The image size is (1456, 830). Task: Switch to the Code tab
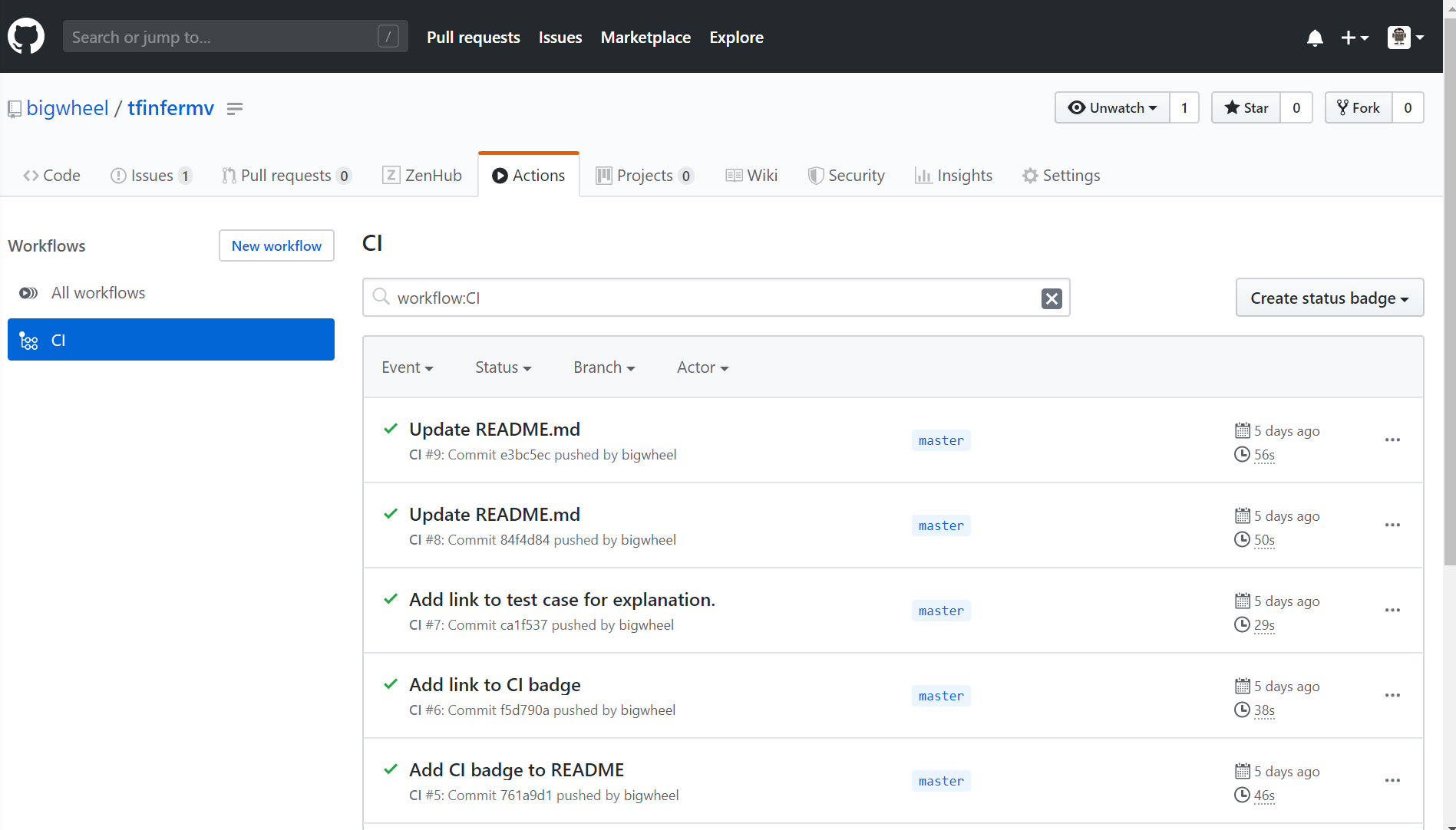(x=51, y=176)
